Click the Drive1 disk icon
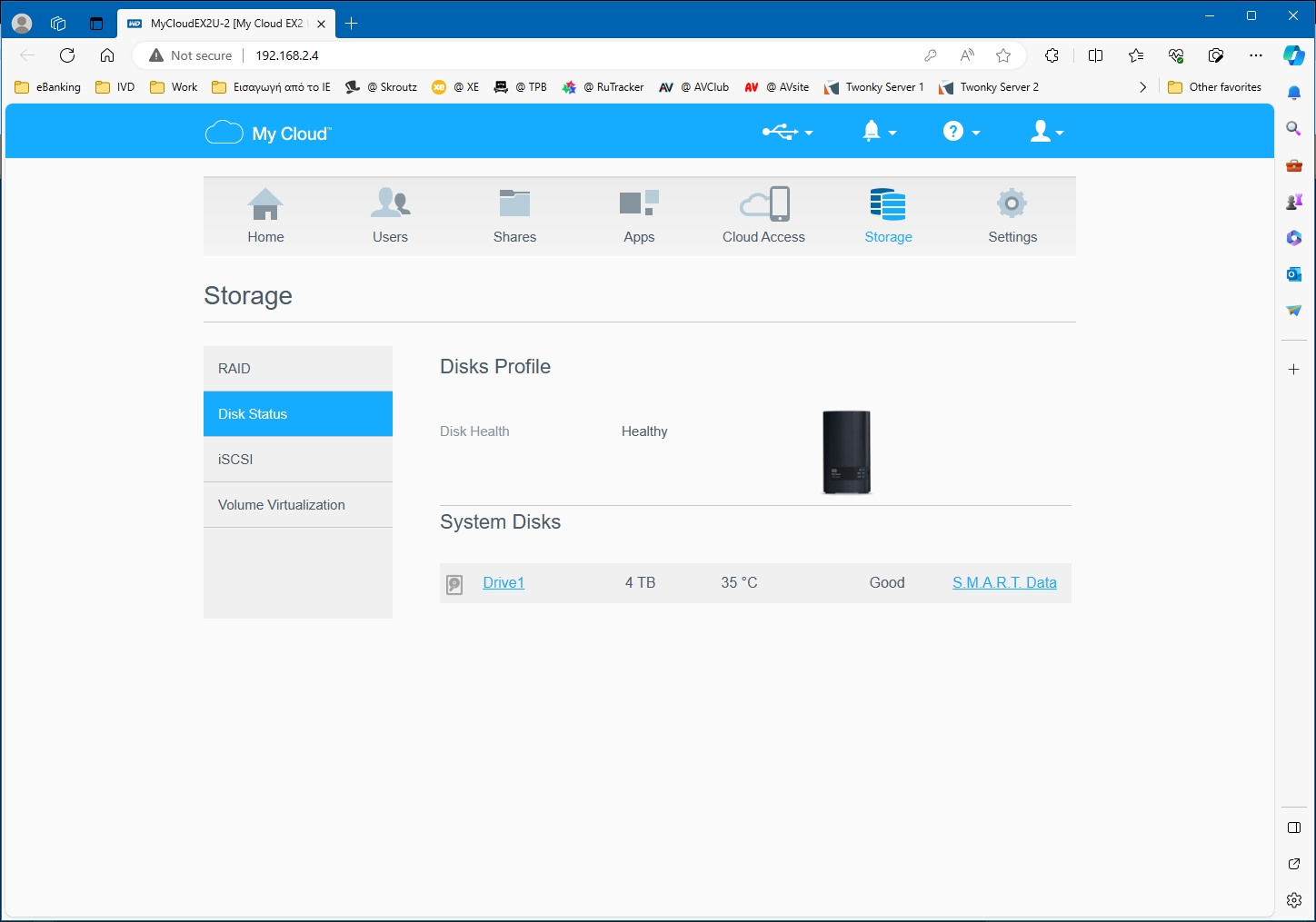The height and width of the screenshot is (922, 1316). point(455,584)
